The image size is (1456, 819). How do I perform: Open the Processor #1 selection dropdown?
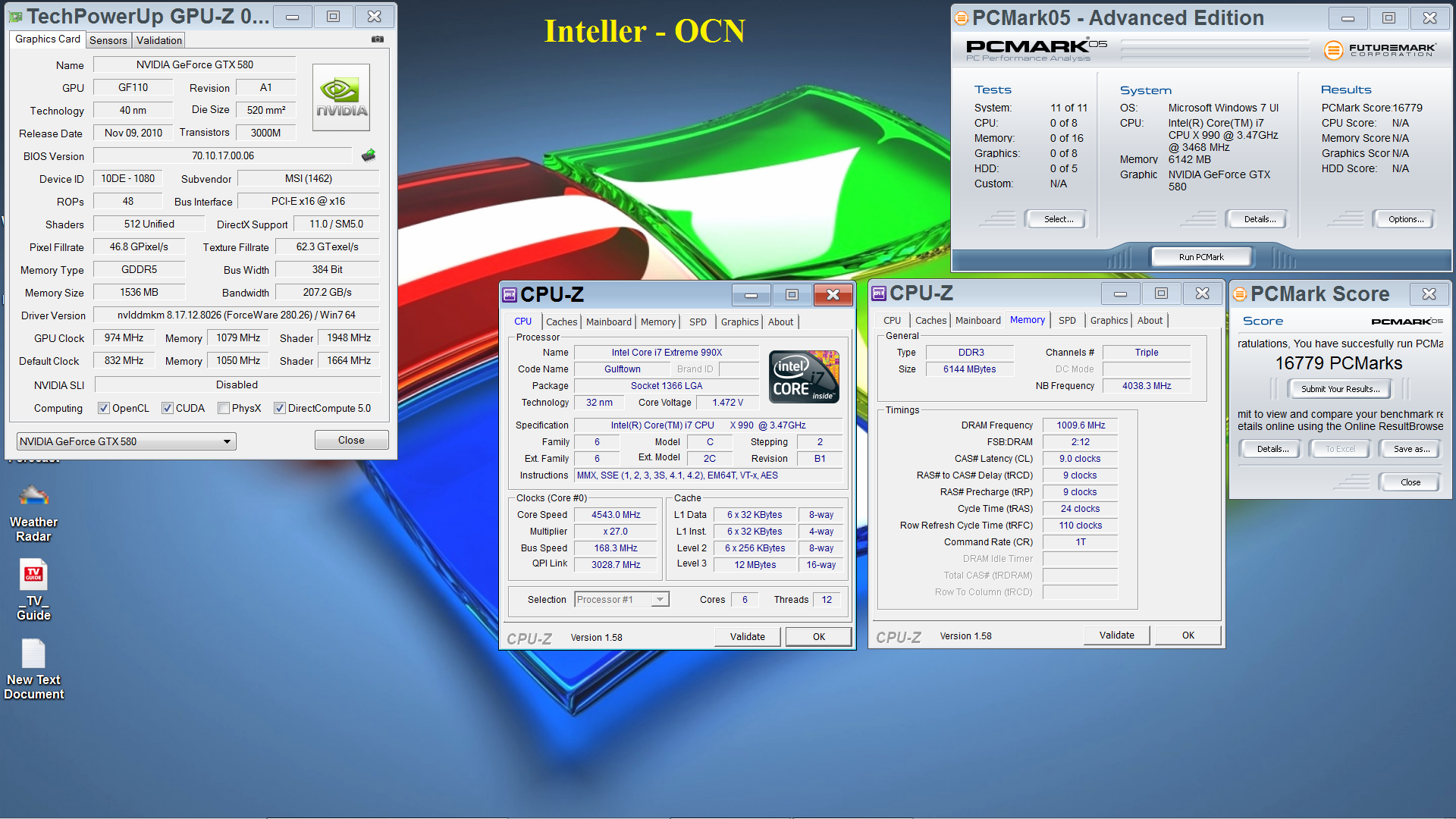coord(622,600)
